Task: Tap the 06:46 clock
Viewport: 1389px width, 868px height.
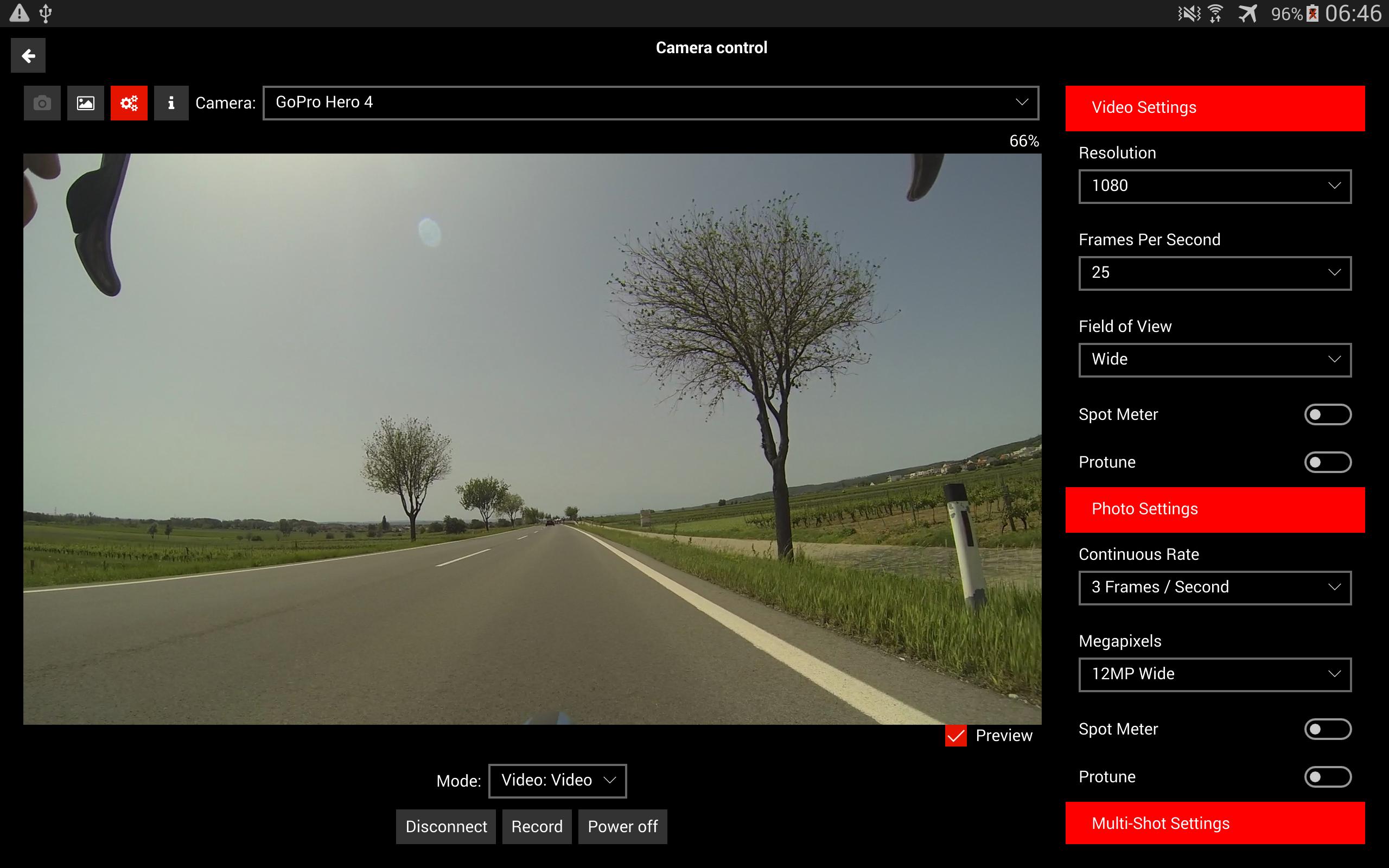Action: (1353, 13)
